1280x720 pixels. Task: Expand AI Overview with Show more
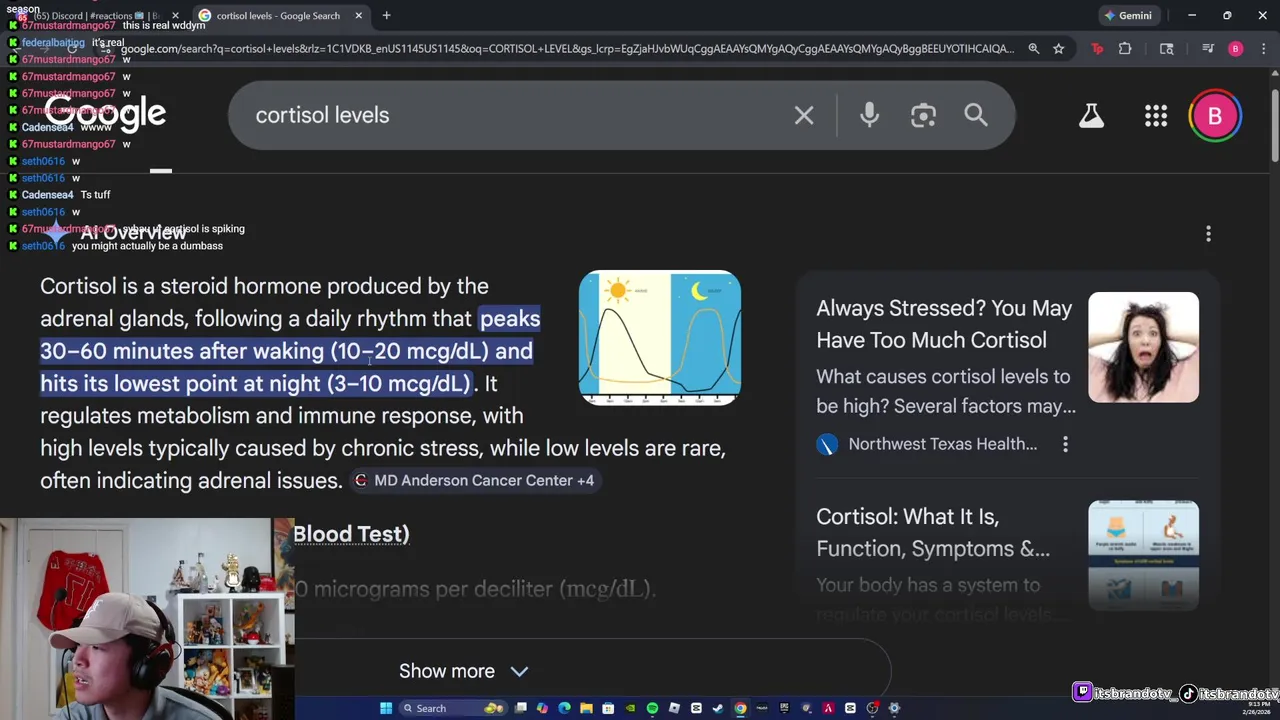coord(463,671)
